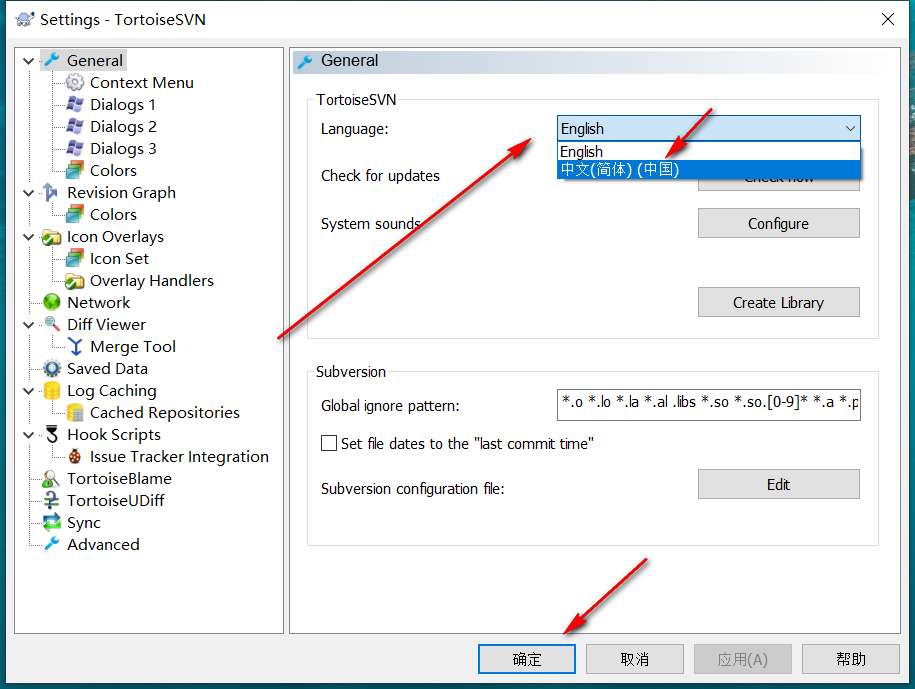This screenshot has width=915, height=689.
Task: Click the Language combo box arrow
Action: 850,128
